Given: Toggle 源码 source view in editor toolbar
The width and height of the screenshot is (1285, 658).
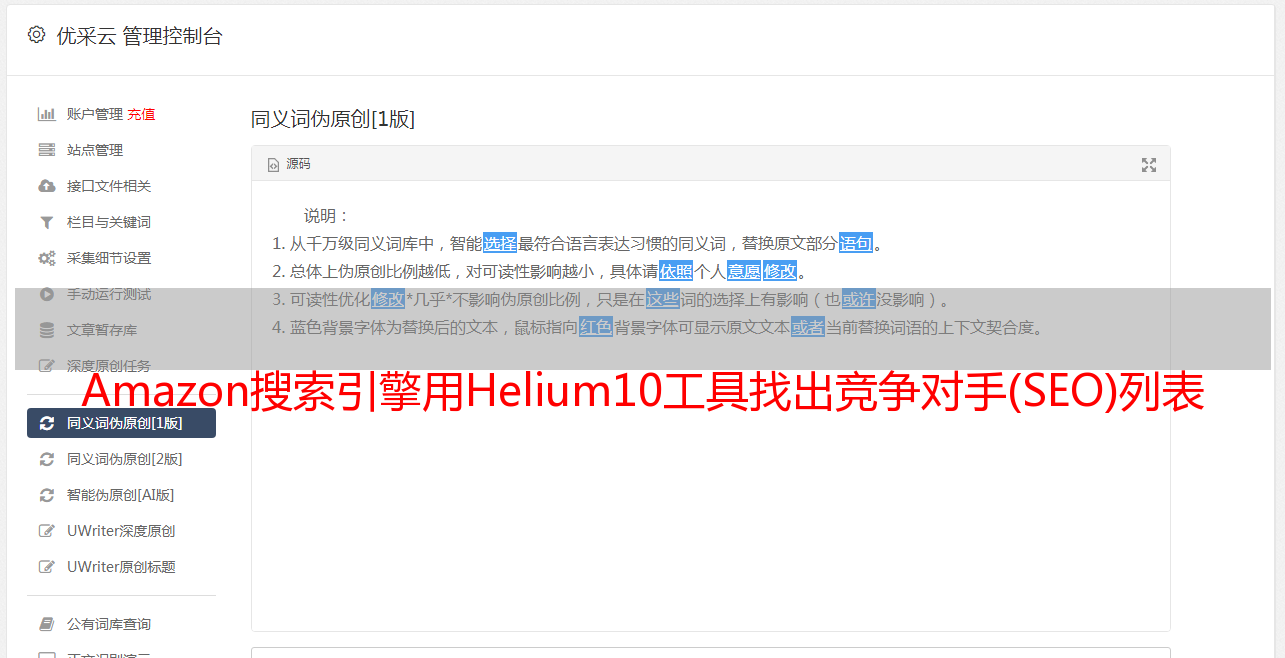Looking at the screenshot, I should (x=289, y=164).
